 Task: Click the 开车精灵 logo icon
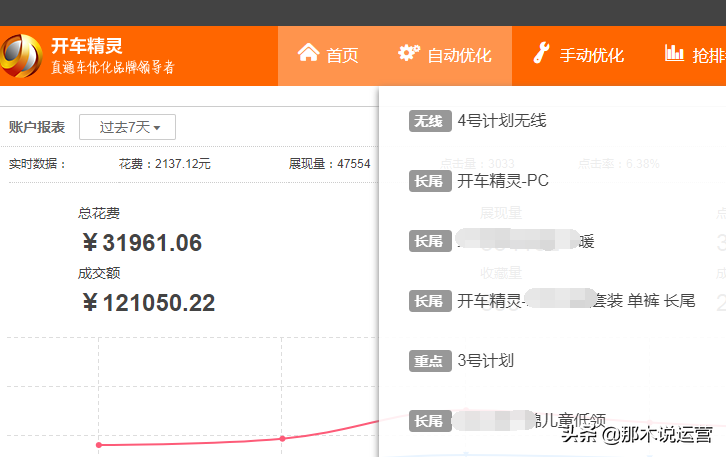pos(21,56)
